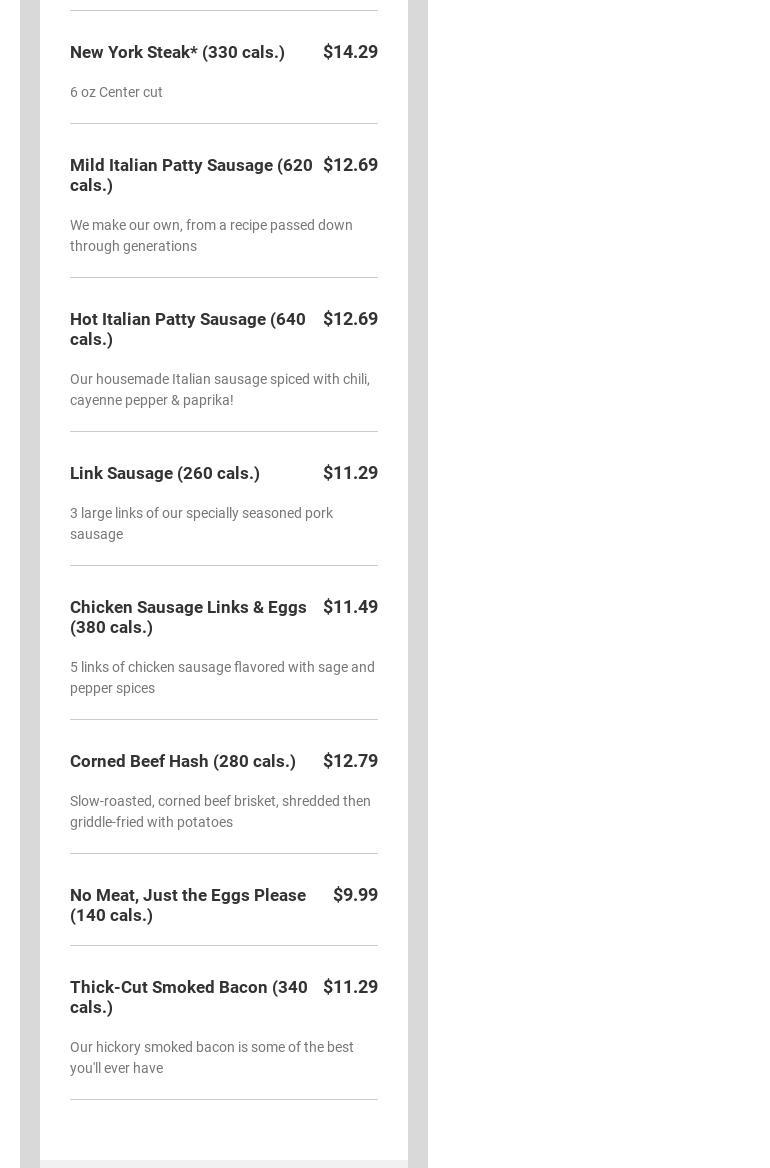Image resolution: width=770 pixels, height=1168 pixels.
Task: Open Chicken Sausage Links & Eggs item
Action: pos(188,617)
